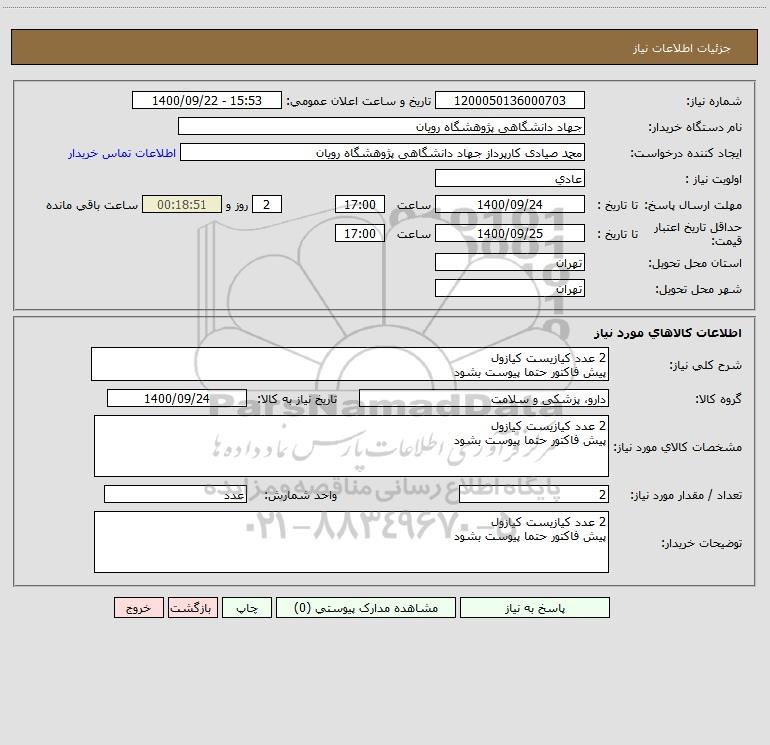Click the label 'استان محل تحویل:'
770x745 pixels.
click(x=695, y=264)
